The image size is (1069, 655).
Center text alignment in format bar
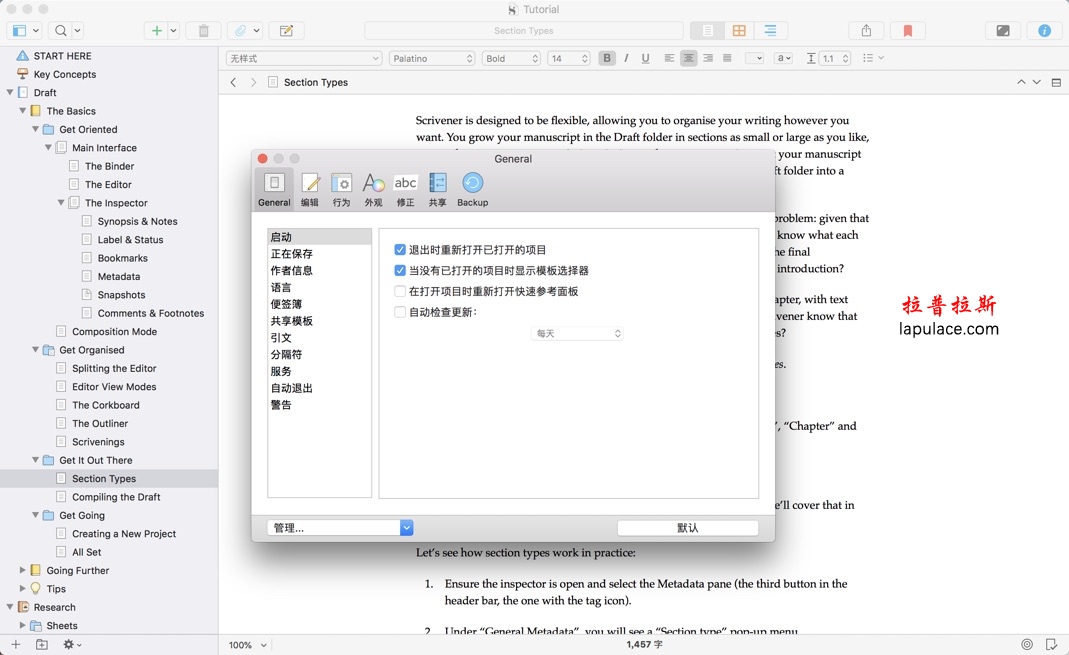pos(689,59)
